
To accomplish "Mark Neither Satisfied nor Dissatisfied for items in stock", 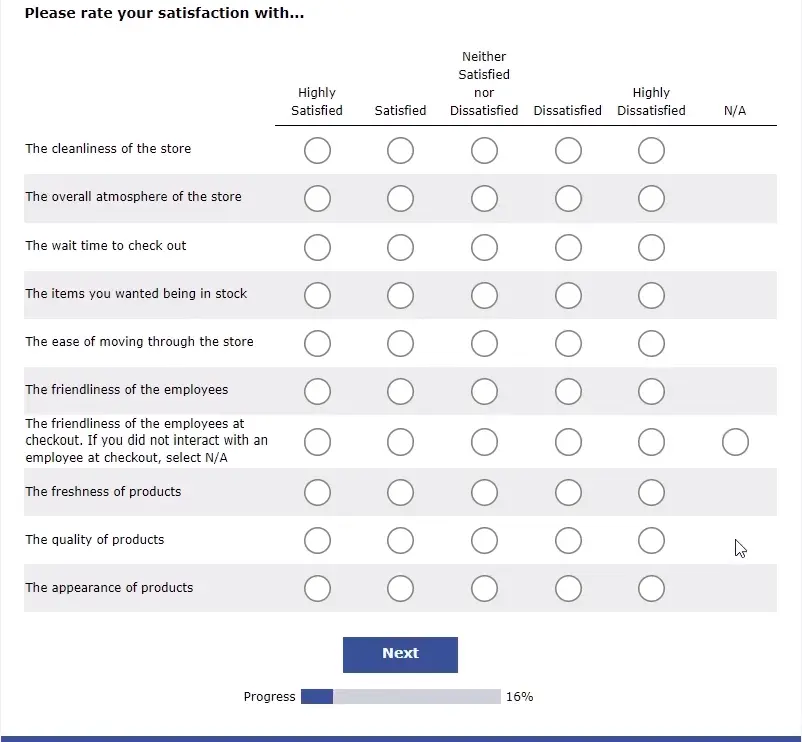I will coord(484,295).
